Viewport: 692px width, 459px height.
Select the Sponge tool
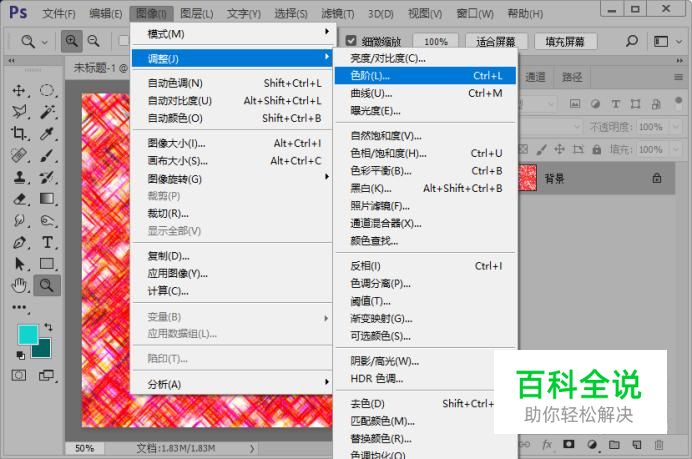point(47,220)
